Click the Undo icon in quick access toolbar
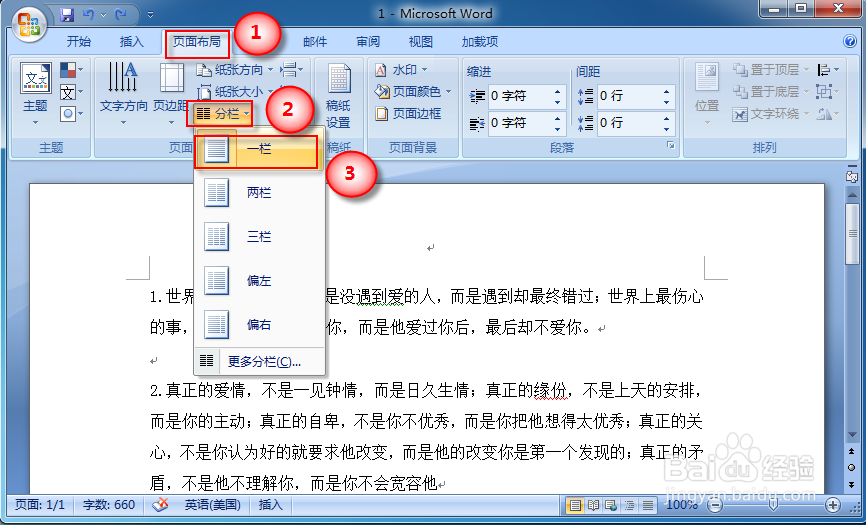 point(88,15)
